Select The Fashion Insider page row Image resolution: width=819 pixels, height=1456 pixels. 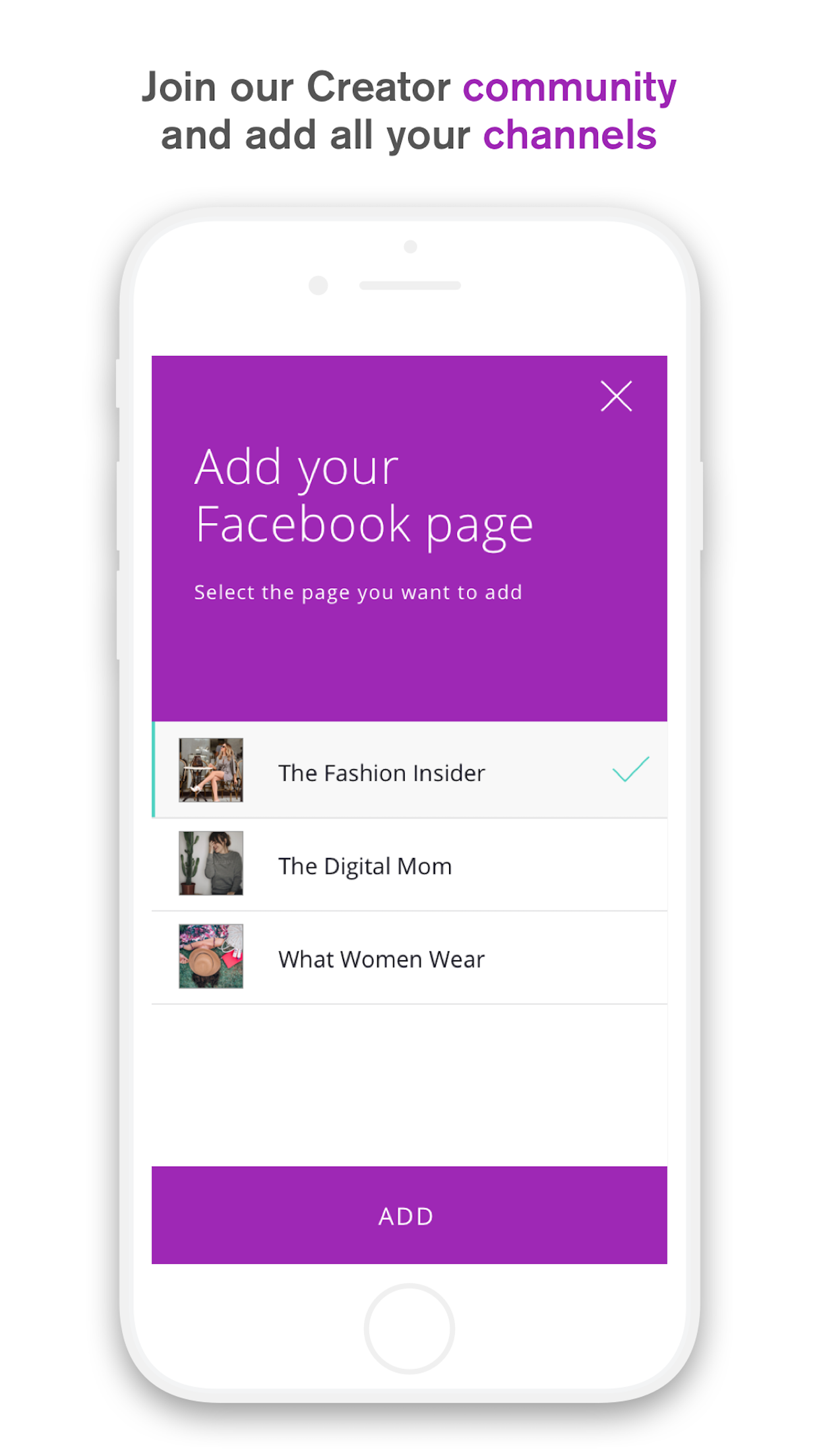coord(409,770)
